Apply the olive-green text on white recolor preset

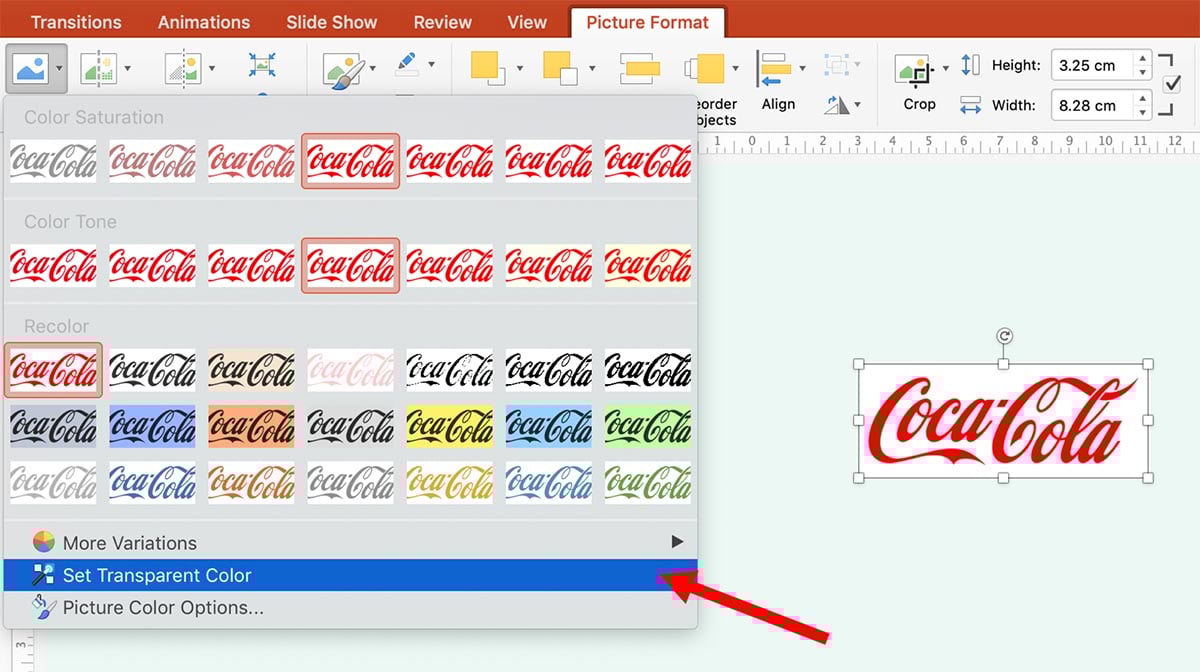pos(647,484)
